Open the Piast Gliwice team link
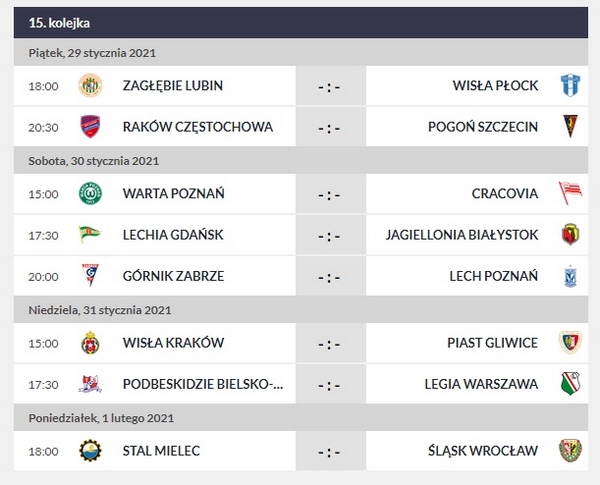The height and width of the screenshot is (485, 600). coord(492,343)
